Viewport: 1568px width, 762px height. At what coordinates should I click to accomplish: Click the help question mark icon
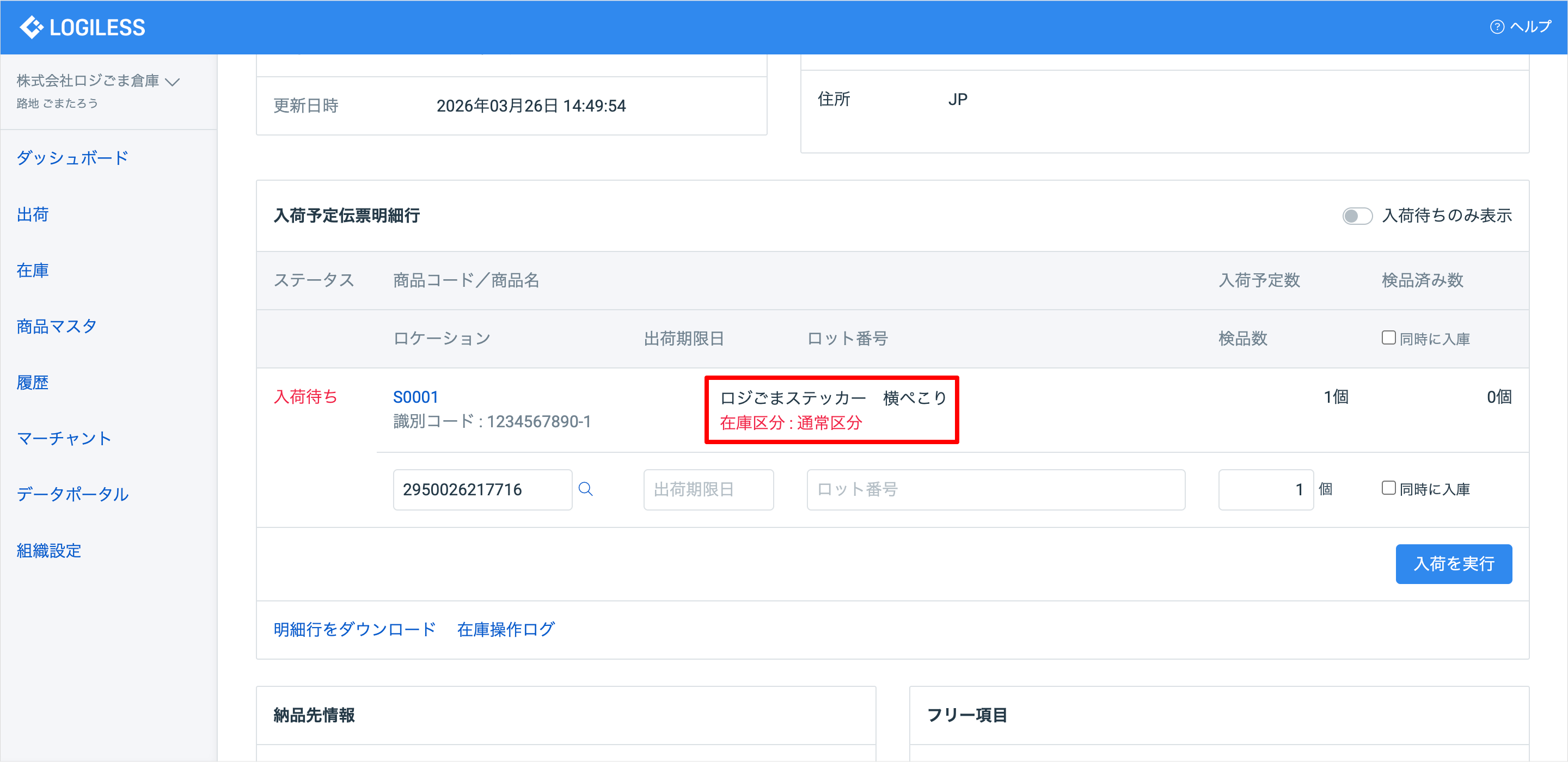1497,27
